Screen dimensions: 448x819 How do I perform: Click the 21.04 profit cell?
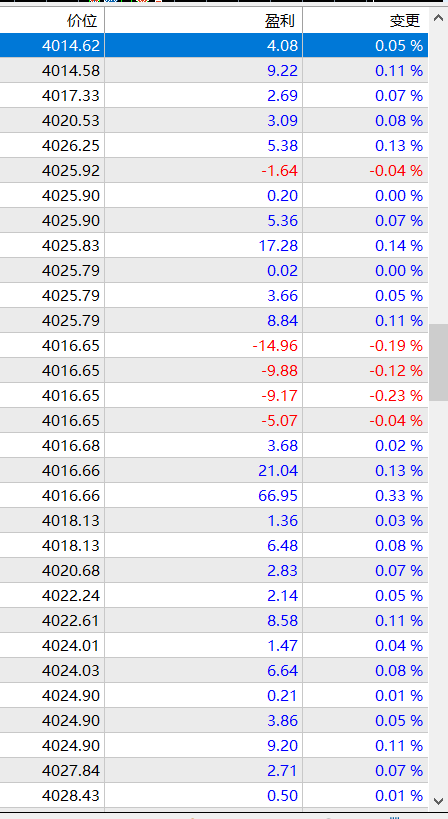pos(204,470)
